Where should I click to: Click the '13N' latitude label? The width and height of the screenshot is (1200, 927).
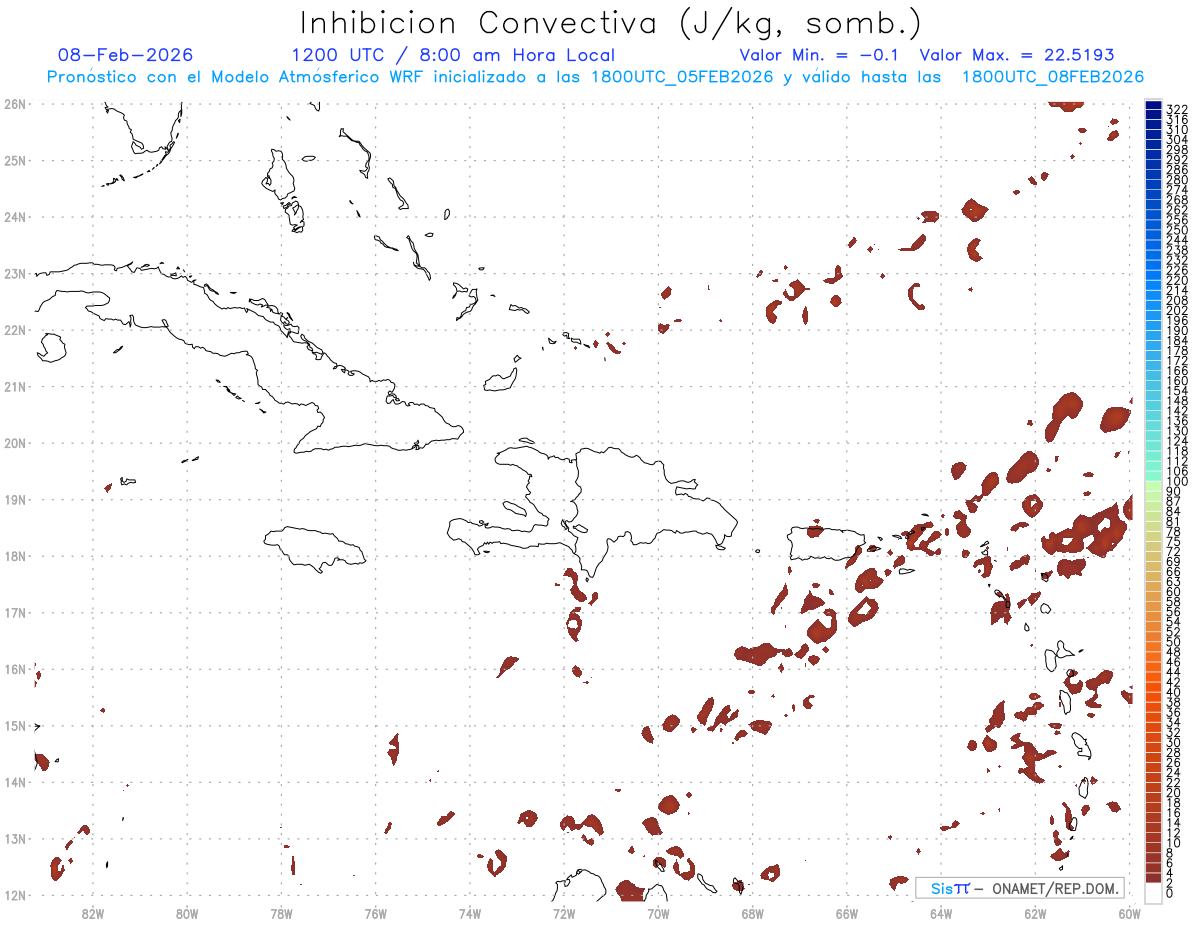coord(15,838)
